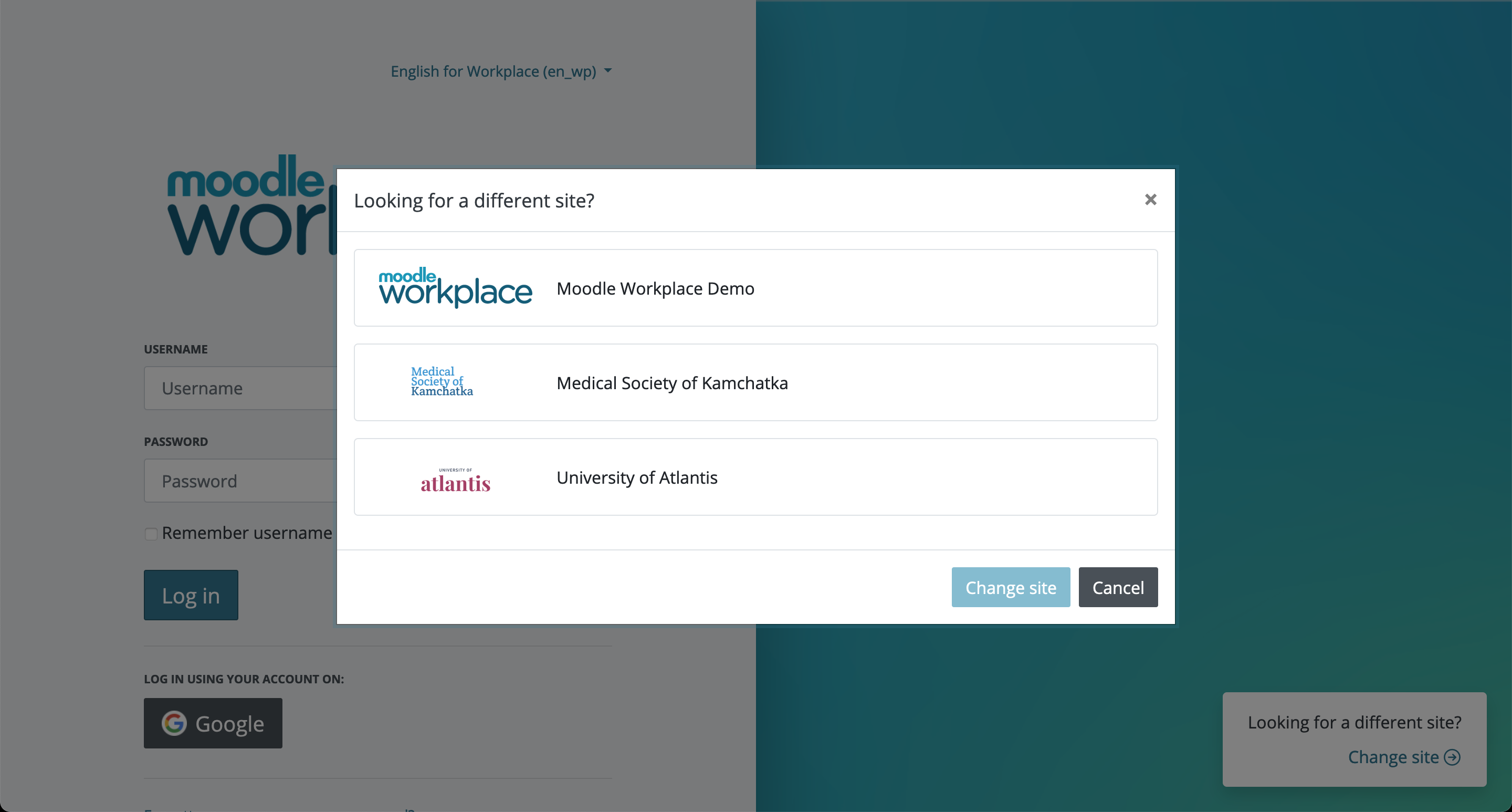Open the Change site link in the bottom corner
The width and height of the screenshot is (1512, 812).
click(x=1404, y=757)
